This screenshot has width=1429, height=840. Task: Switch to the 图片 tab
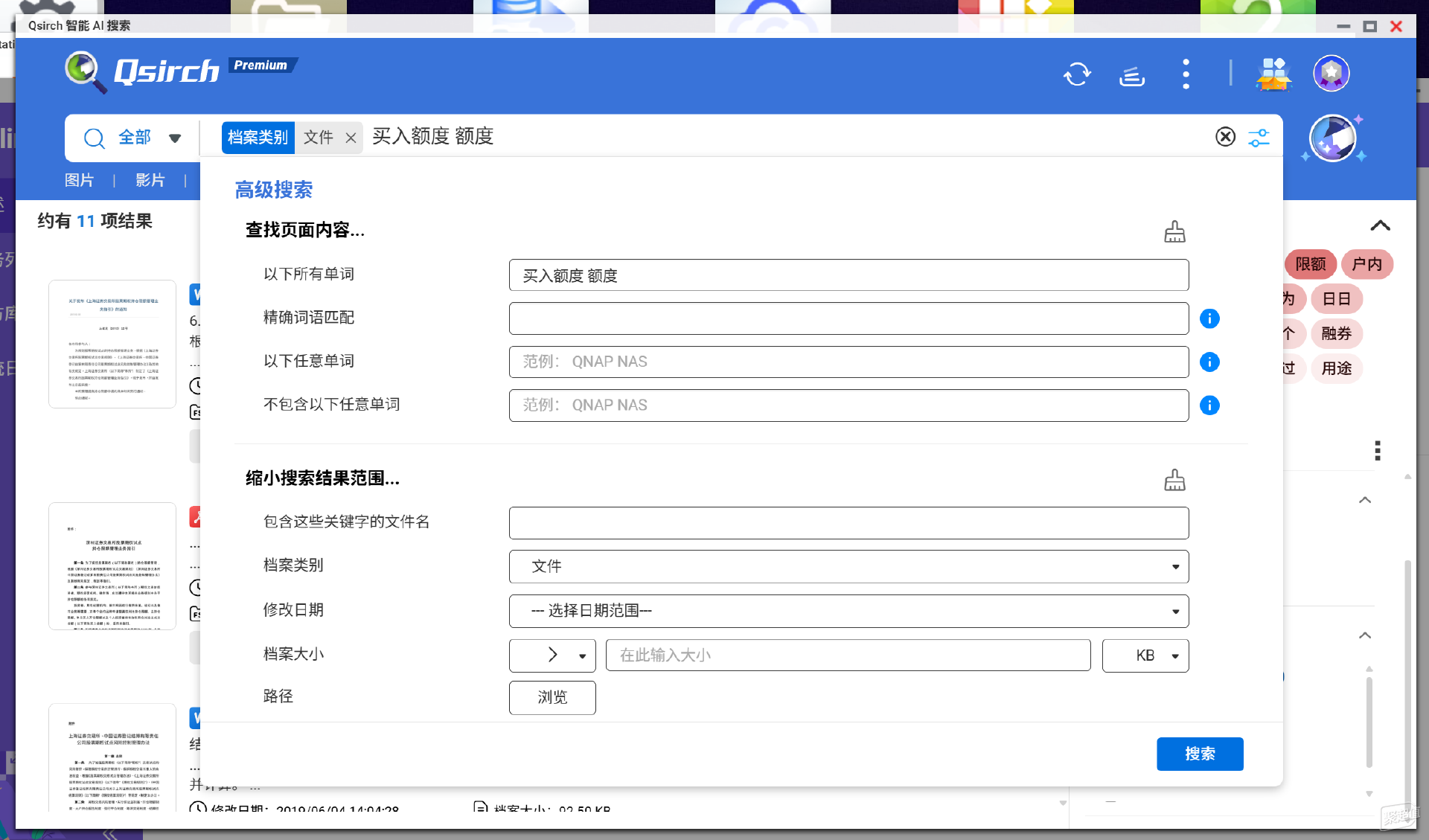tap(79, 180)
